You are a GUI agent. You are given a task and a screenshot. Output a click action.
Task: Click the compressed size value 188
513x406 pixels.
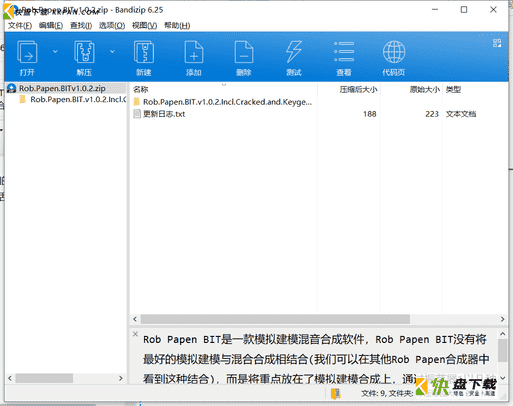click(370, 114)
